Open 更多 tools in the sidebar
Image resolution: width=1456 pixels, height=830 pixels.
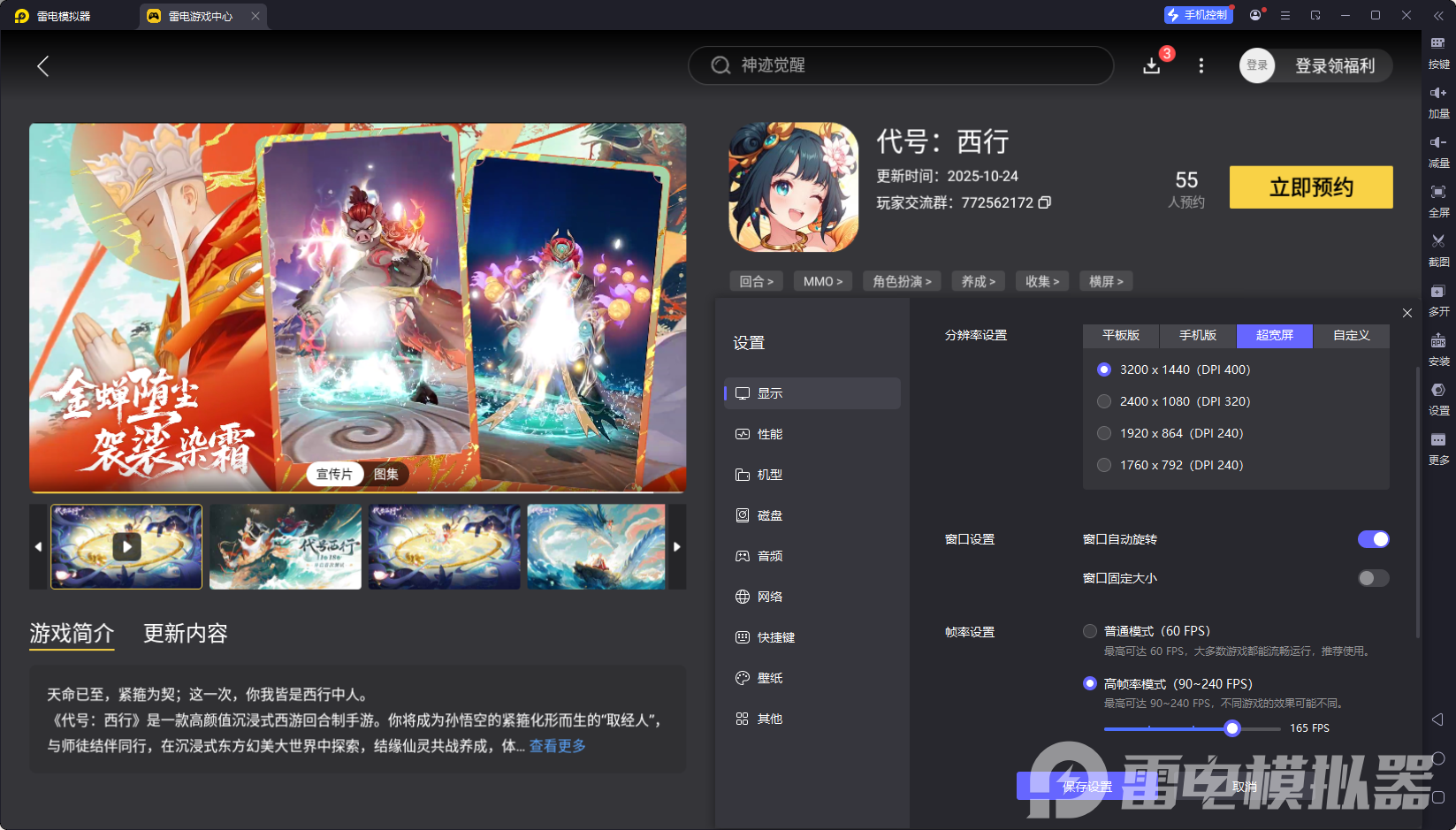coord(1438,449)
